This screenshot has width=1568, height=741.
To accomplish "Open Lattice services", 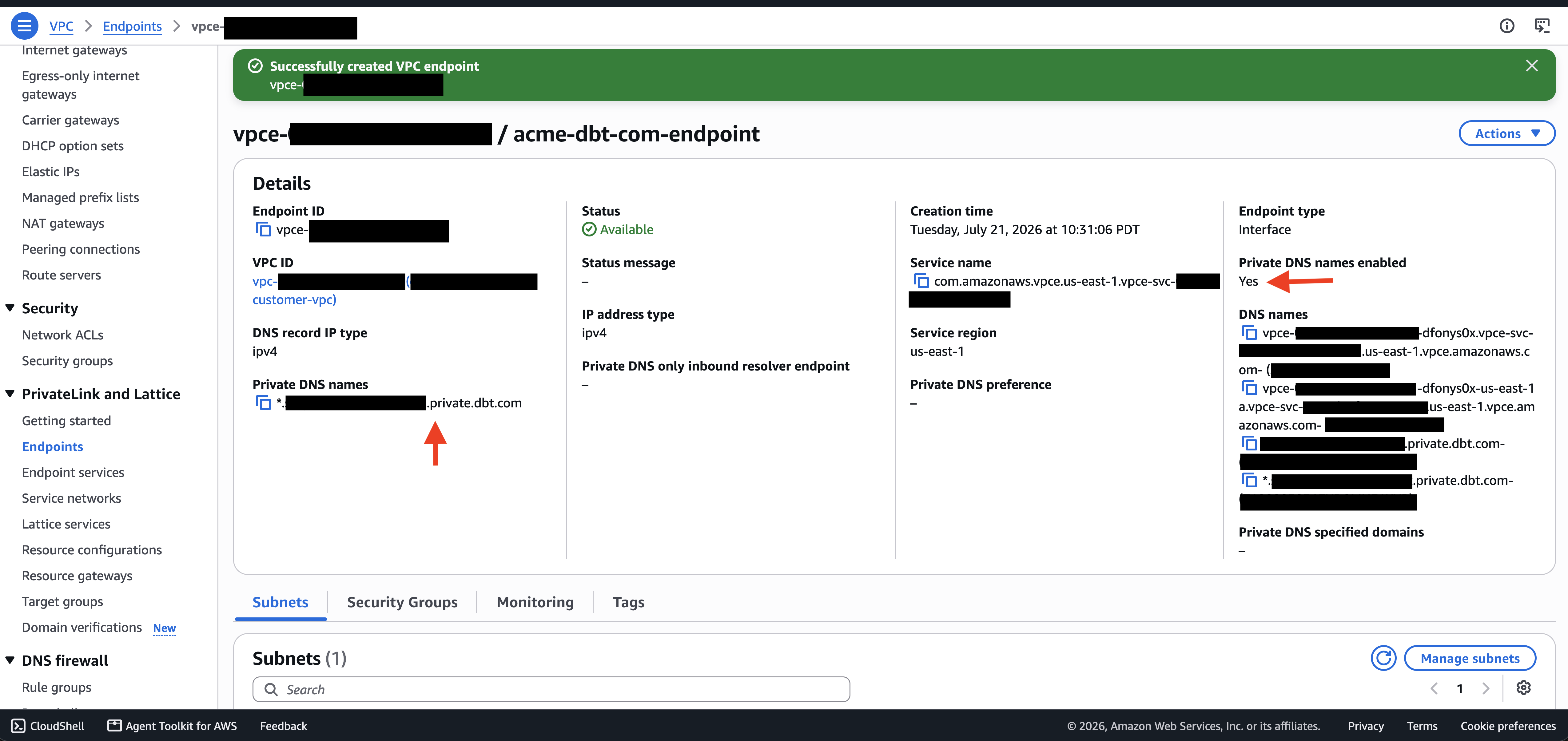I will (66, 525).
